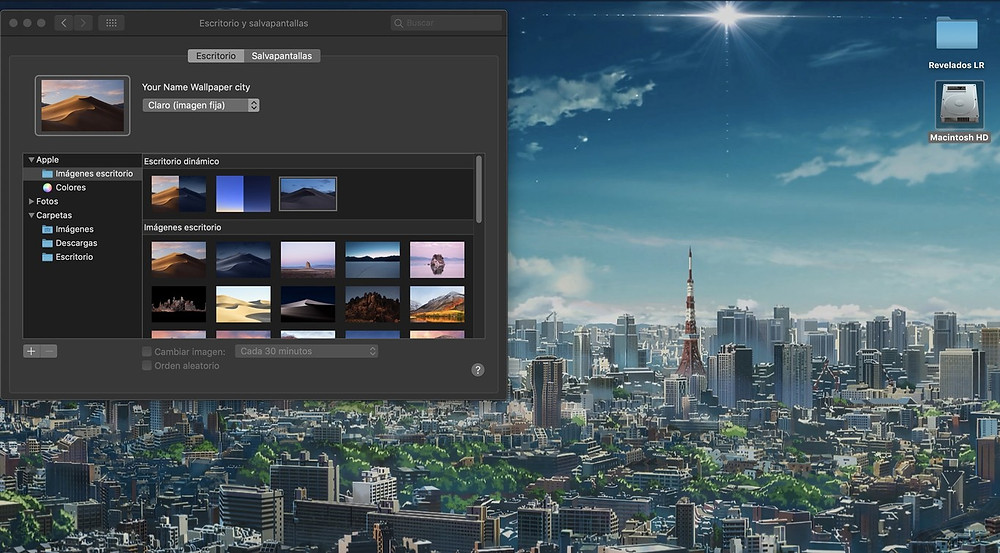The width and height of the screenshot is (1000, 553).
Task: Select the Mojave day dune wallpaper
Action: tap(179, 259)
